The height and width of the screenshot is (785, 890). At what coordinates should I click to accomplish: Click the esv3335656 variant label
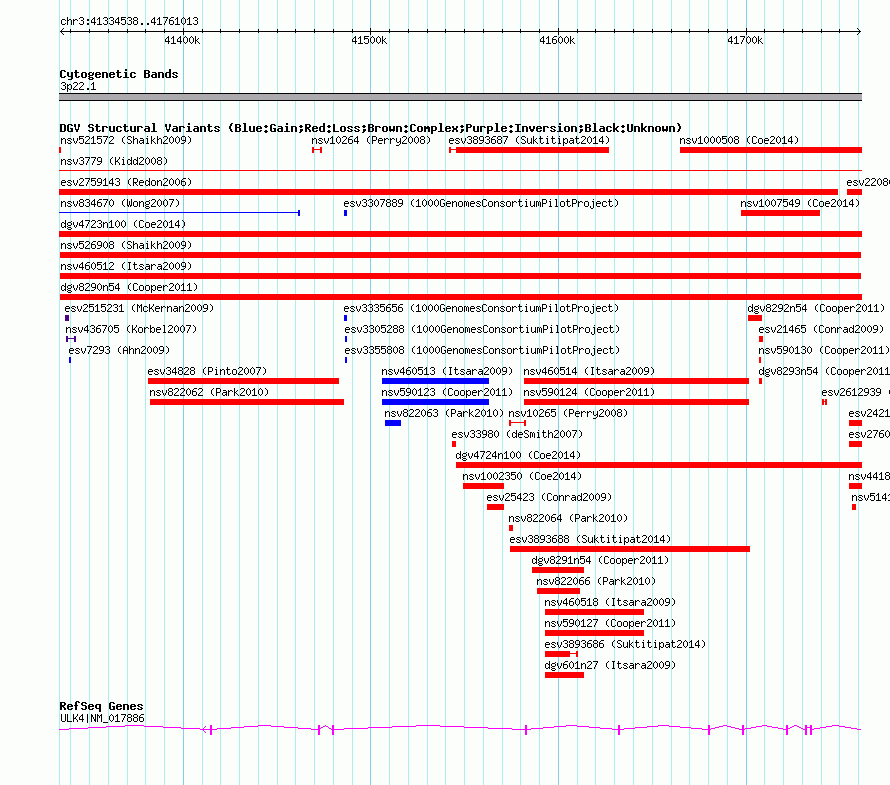pyautogui.click(x=481, y=308)
